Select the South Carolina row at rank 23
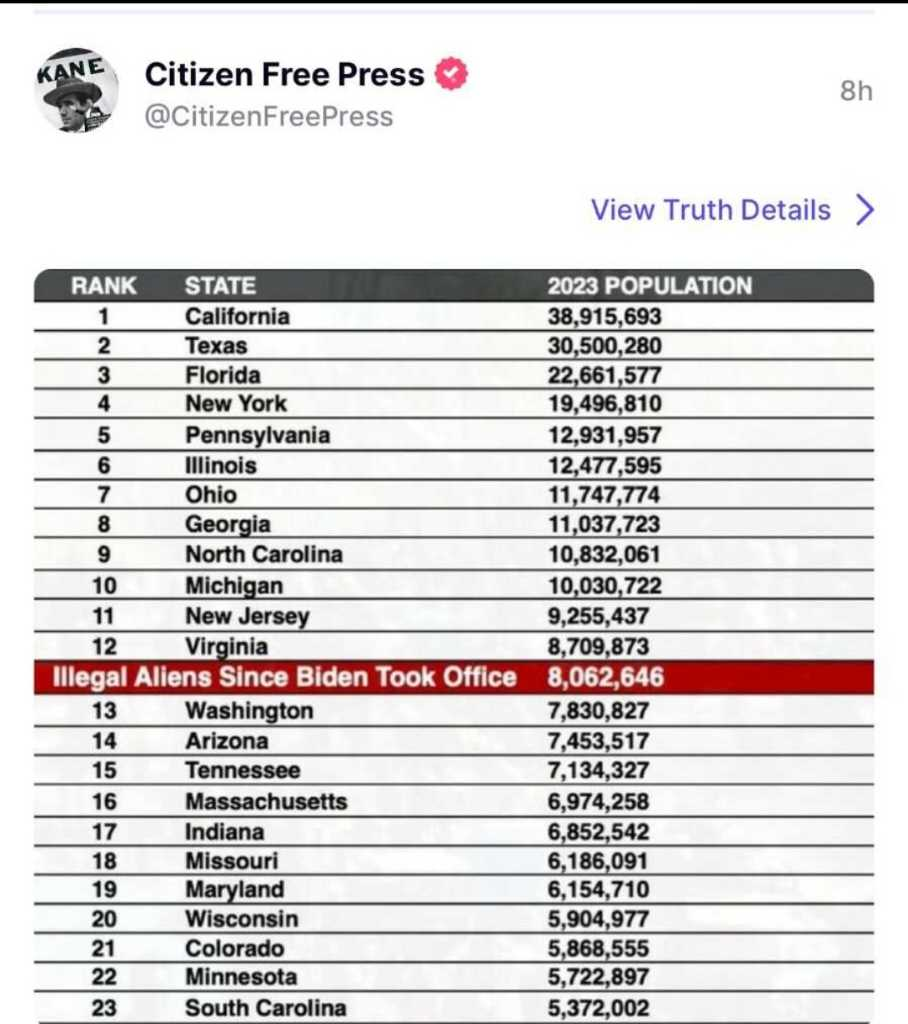Viewport: 908px width, 1024px height. (266, 1008)
